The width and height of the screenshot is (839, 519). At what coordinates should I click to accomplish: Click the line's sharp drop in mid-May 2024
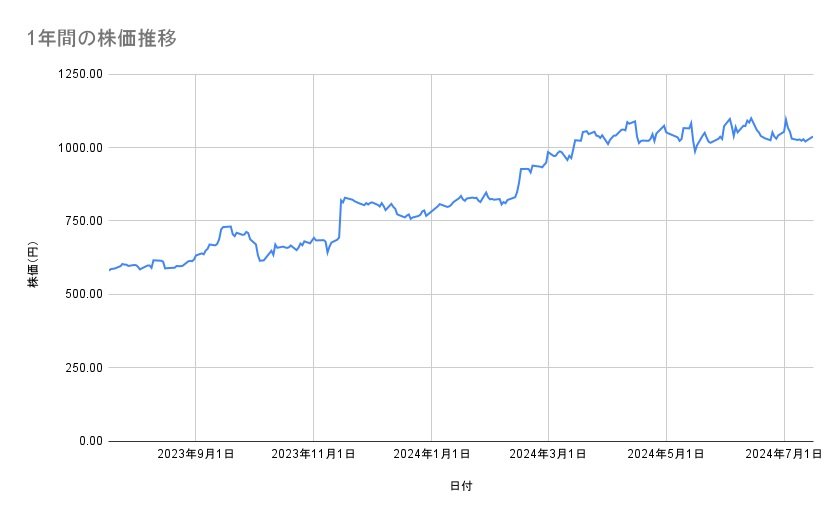694,151
